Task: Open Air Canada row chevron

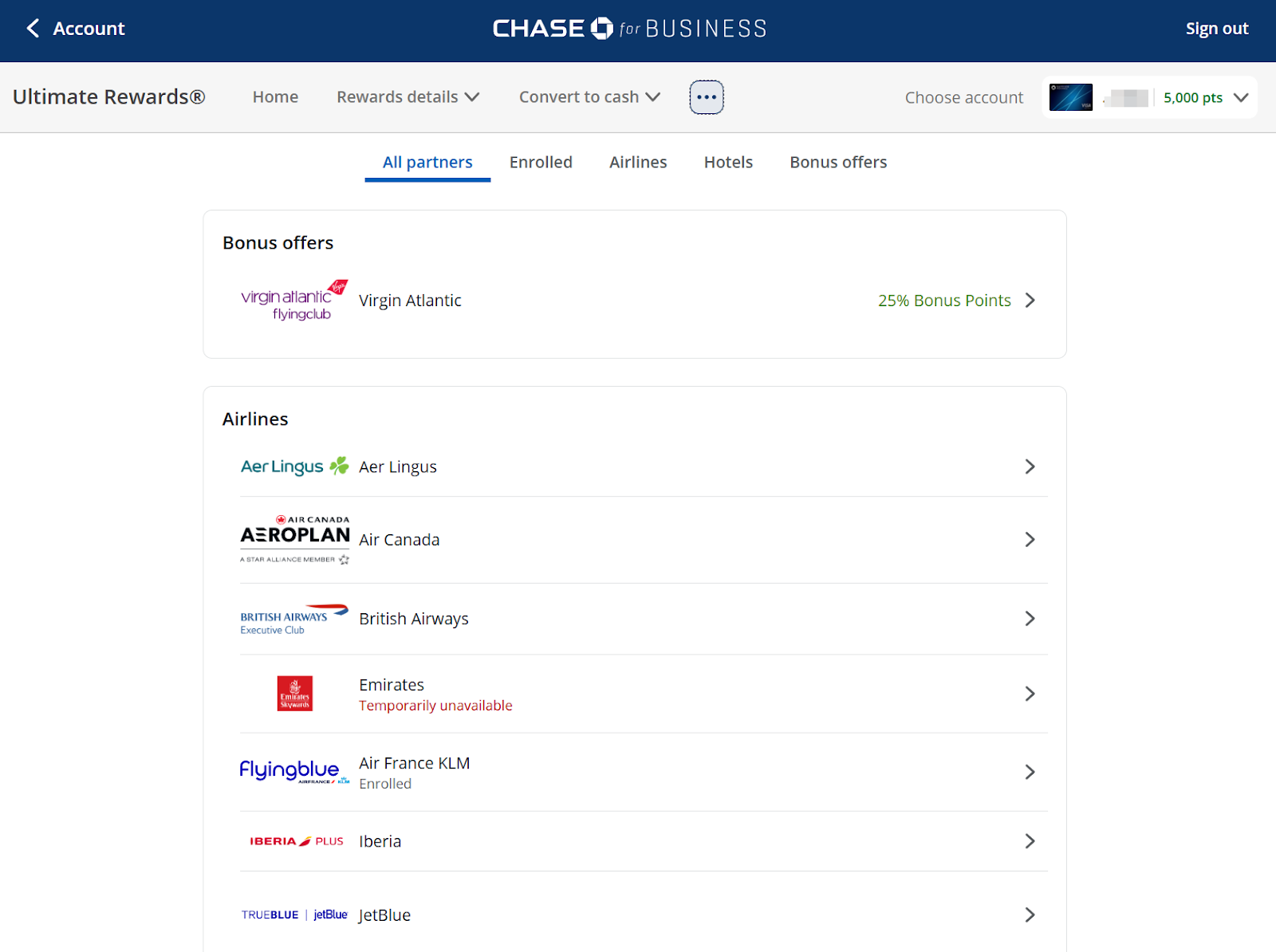Action: (1030, 540)
